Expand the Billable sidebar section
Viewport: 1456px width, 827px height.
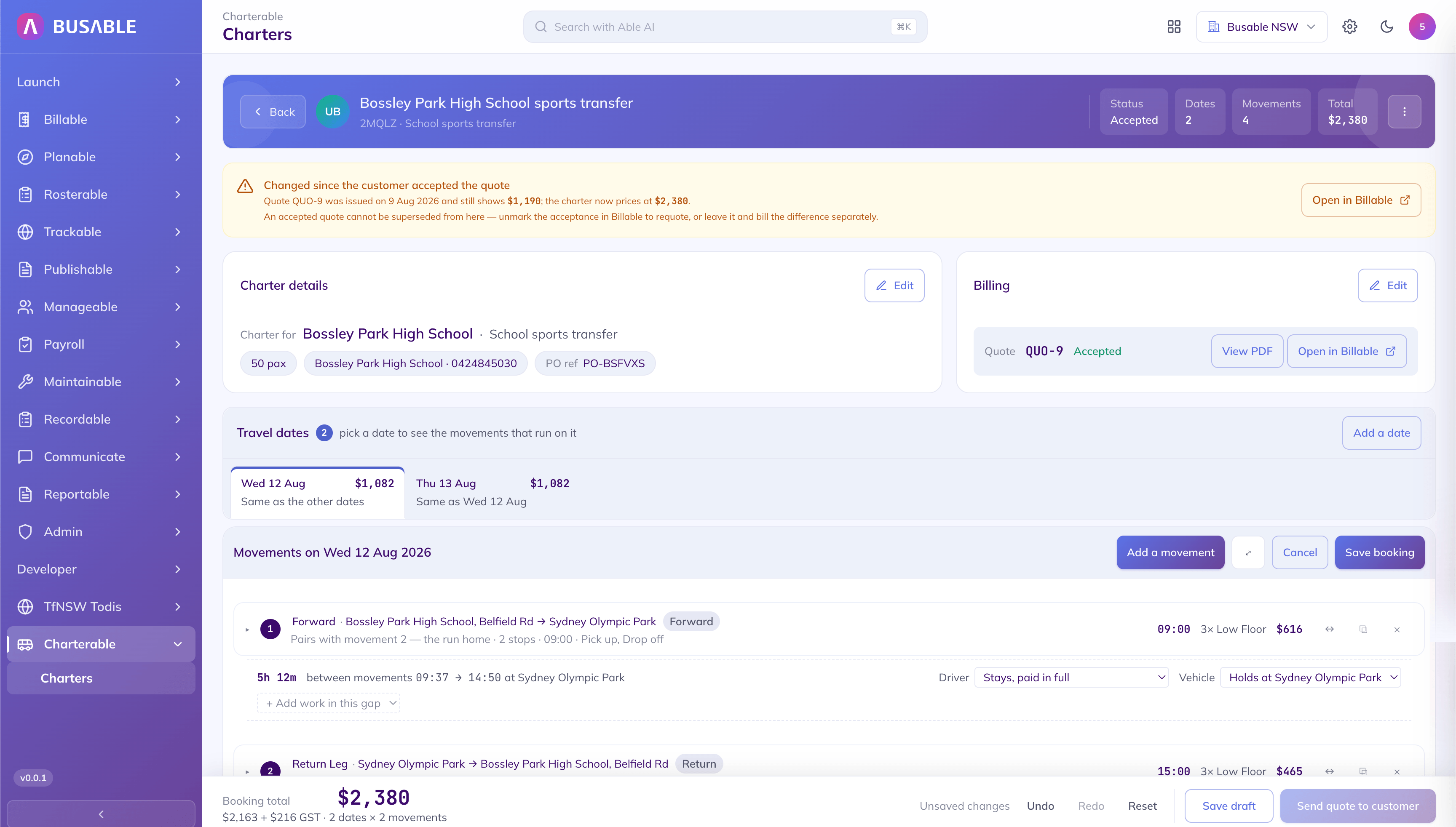pos(101,119)
